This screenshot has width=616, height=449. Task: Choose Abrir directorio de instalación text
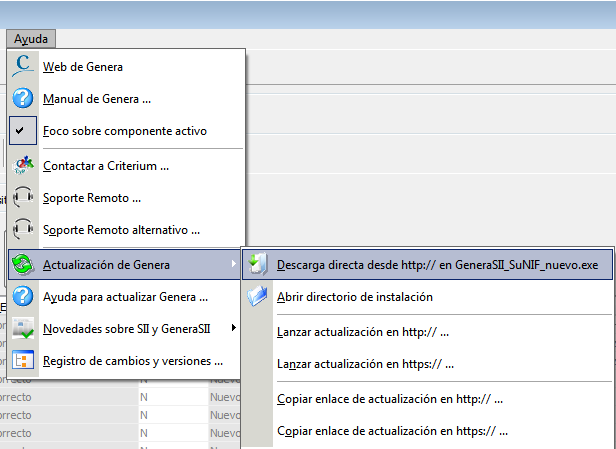click(x=355, y=297)
